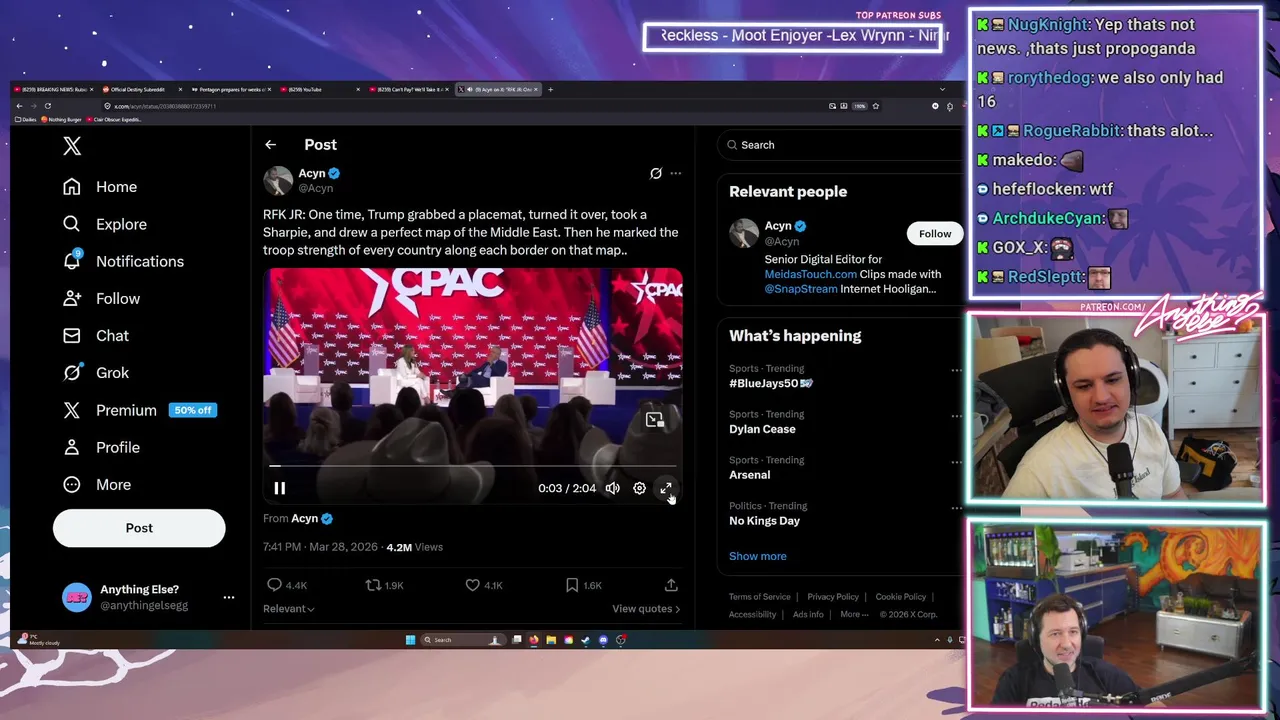Expand the footer More dropdown

(x=854, y=614)
